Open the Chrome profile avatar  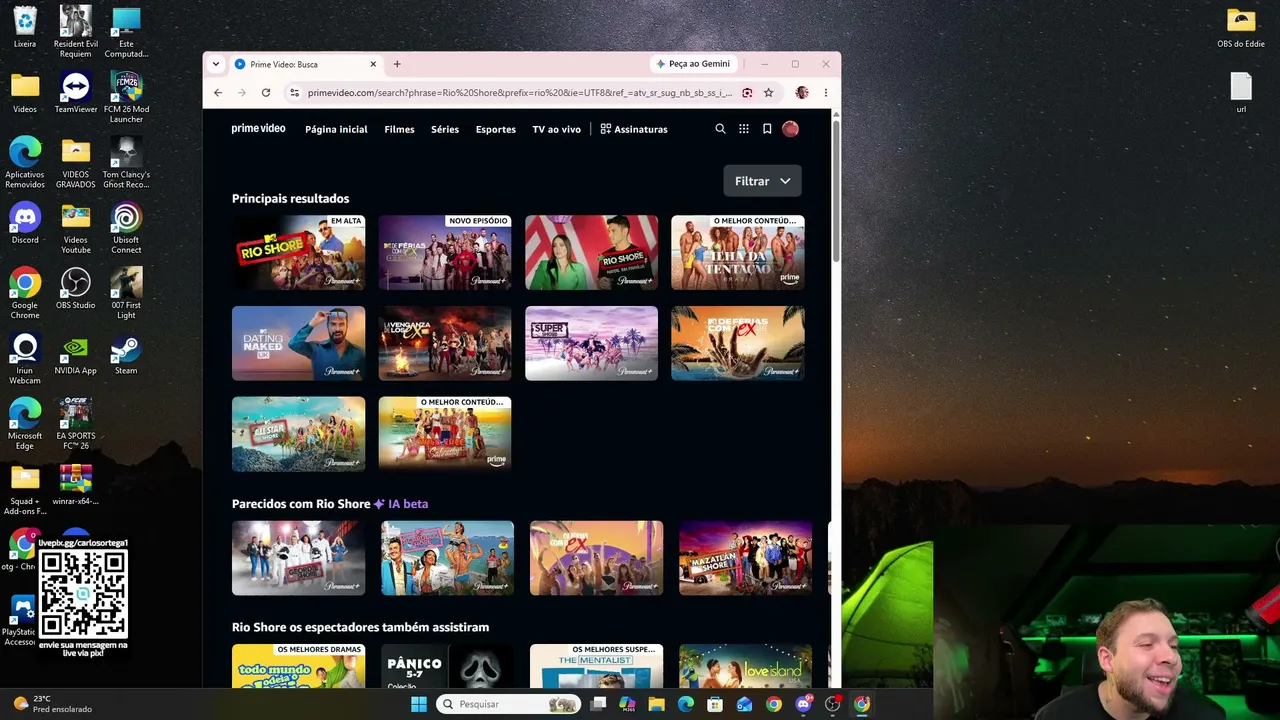pyautogui.click(x=801, y=93)
